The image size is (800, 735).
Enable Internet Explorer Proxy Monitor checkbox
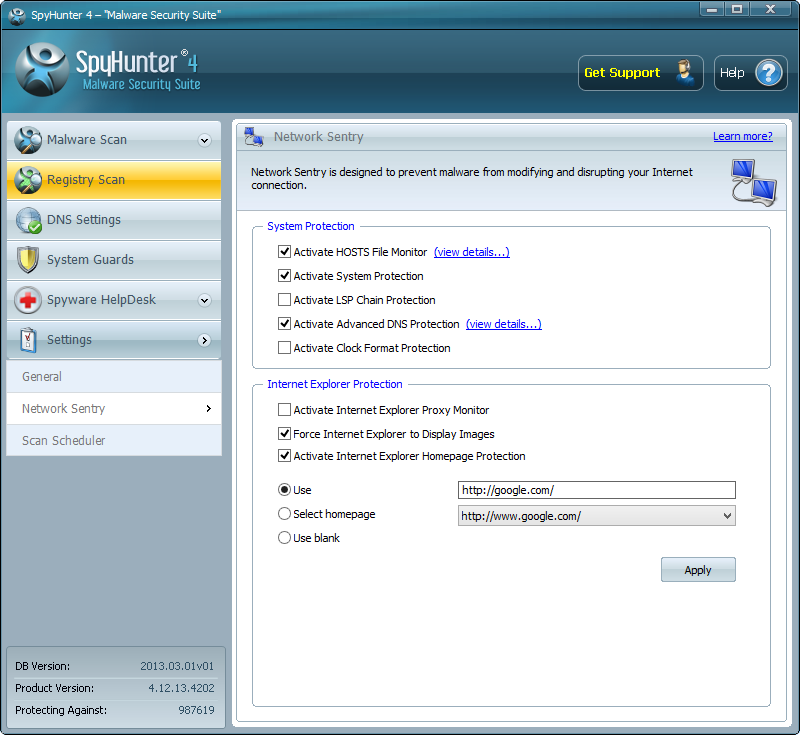(x=285, y=410)
